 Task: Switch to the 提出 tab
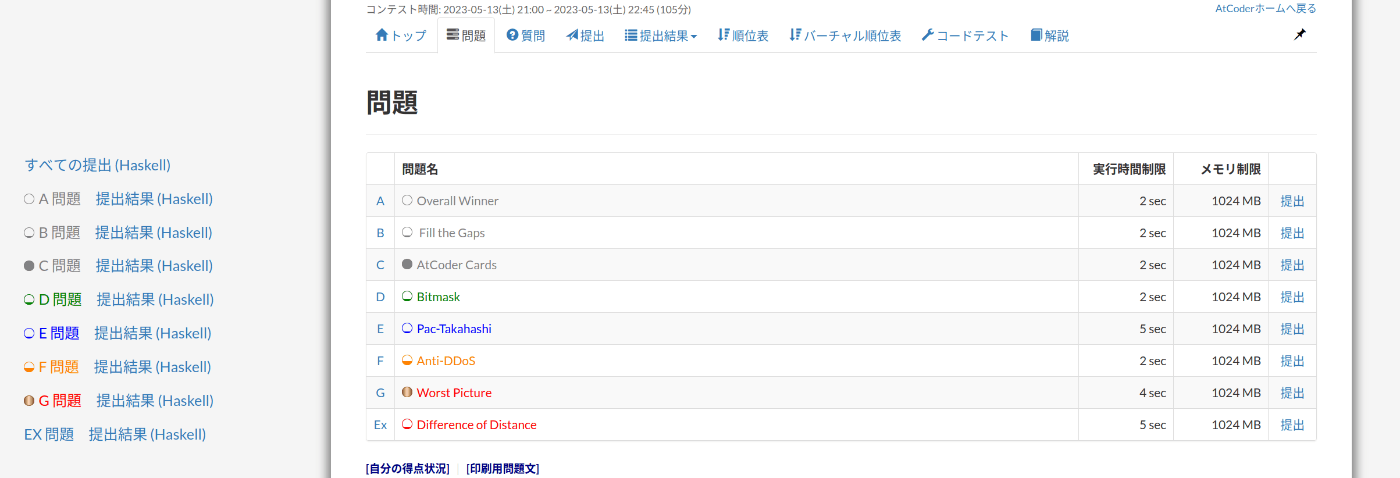(585, 36)
